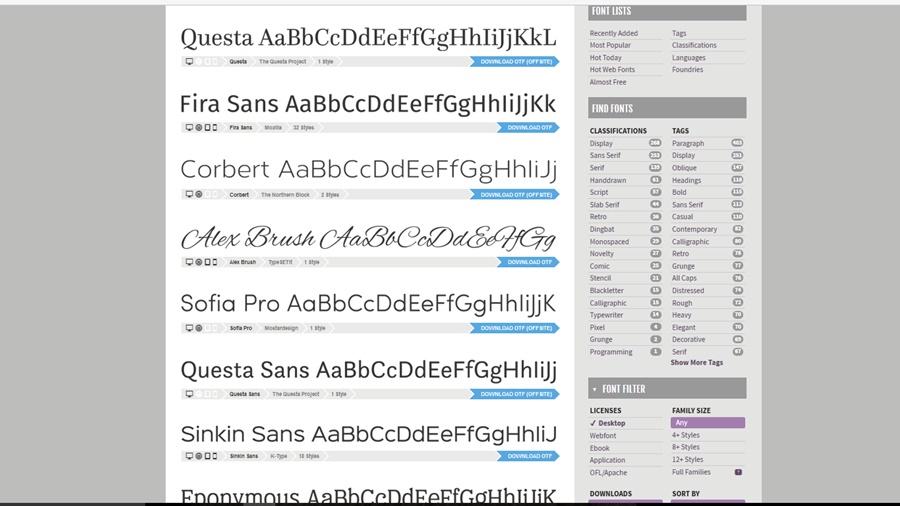Download Questa OTF off site
Viewport: 900px width, 506px height.
point(514,61)
